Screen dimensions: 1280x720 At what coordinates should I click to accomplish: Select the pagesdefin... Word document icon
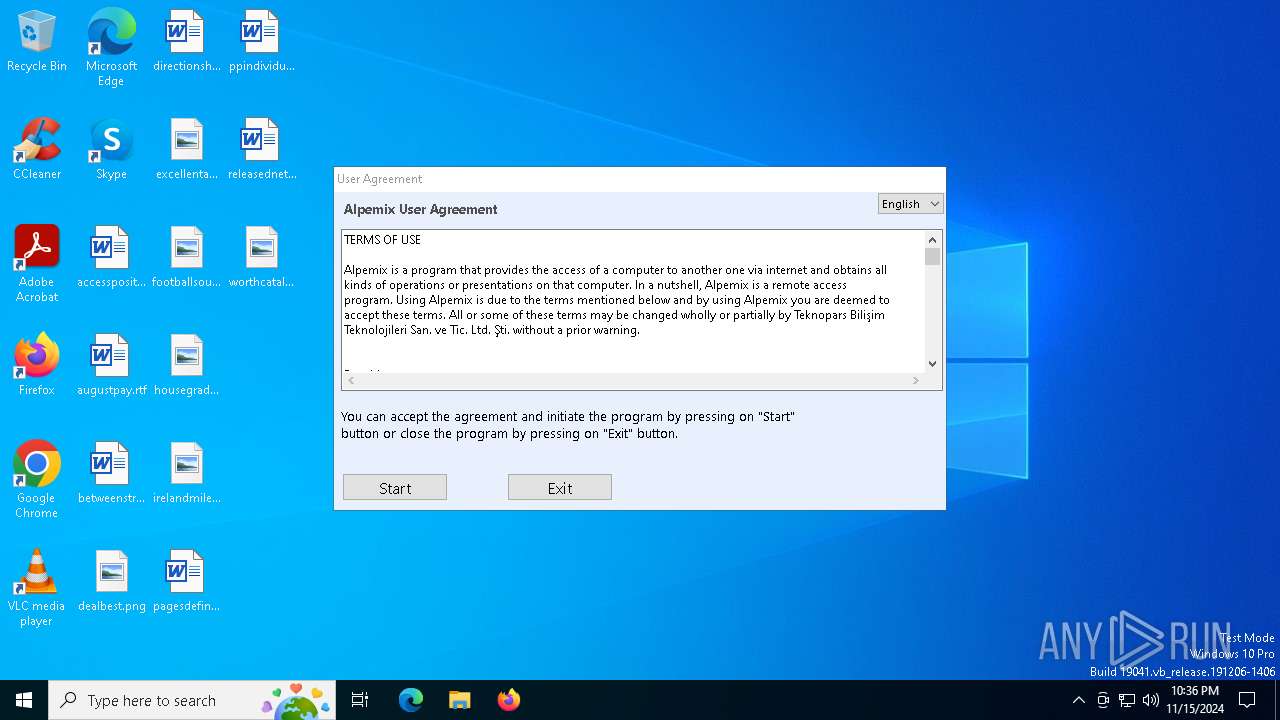click(186, 581)
